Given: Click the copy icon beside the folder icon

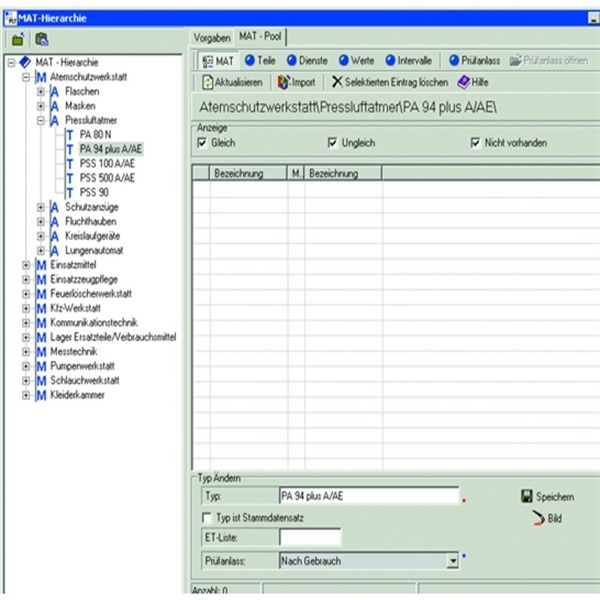Looking at the screenshot, I should click(x=41, y=39).
